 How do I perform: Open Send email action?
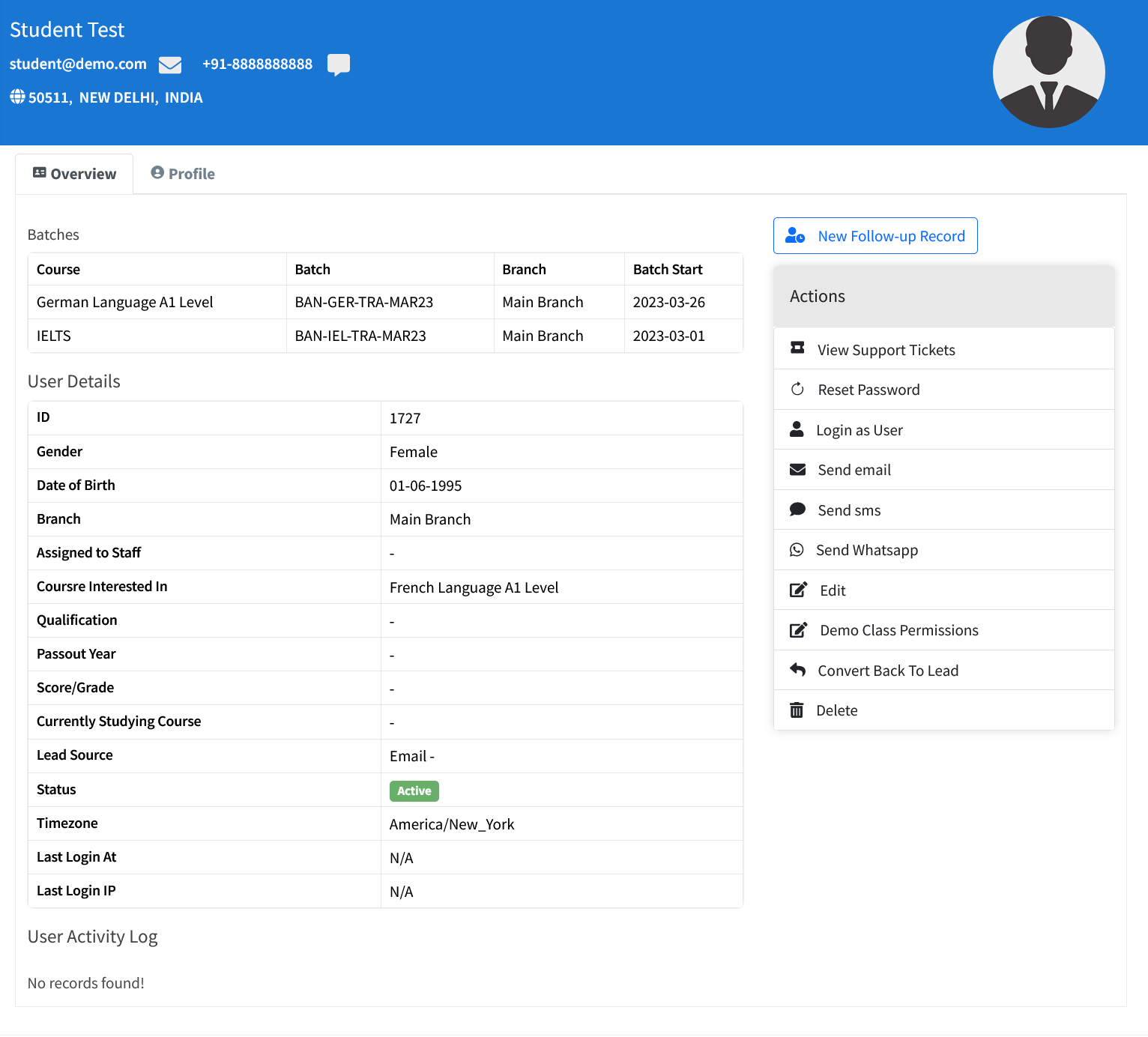(854, 470)
